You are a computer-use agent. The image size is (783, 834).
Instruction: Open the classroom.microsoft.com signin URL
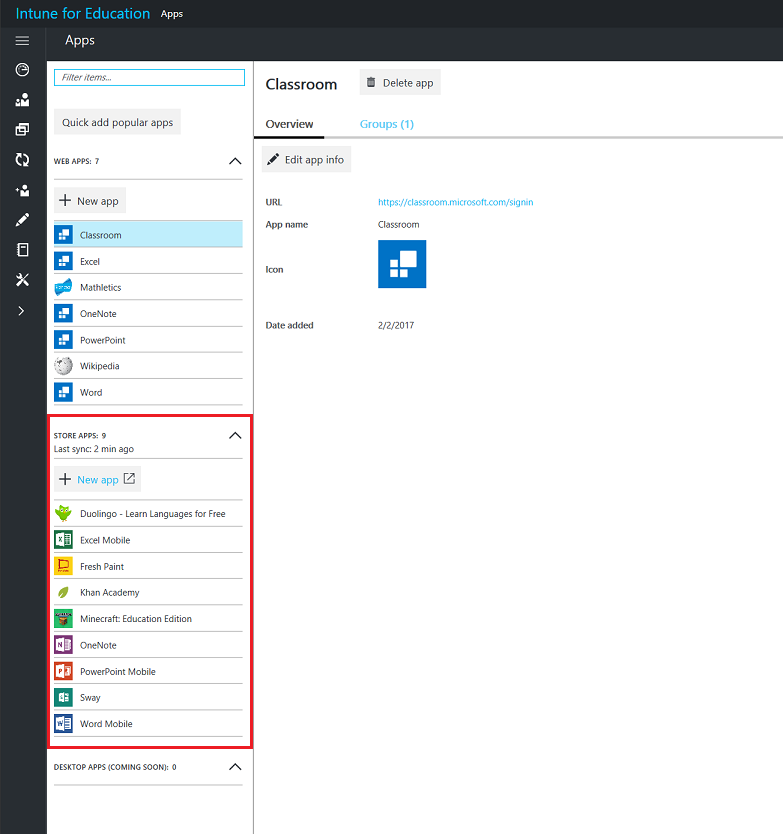coord(455,202)
